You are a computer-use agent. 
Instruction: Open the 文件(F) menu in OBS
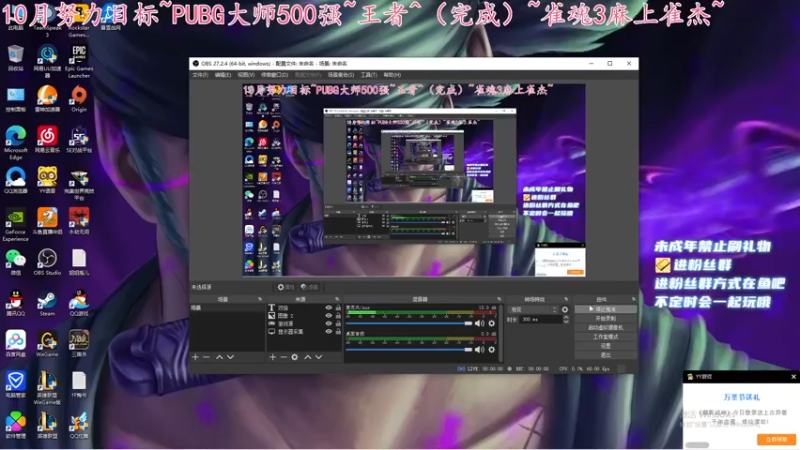pos(200,75)
